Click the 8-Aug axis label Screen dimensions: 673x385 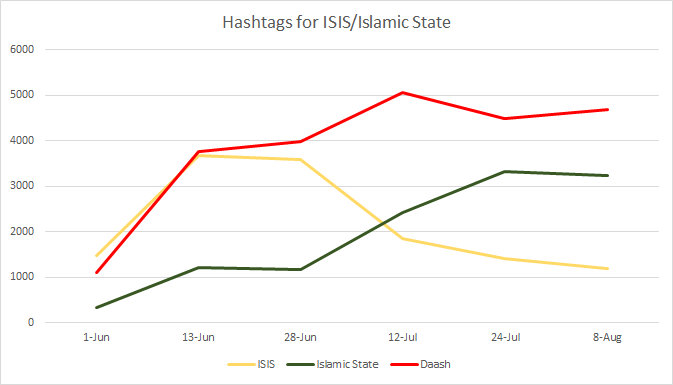(x=607, y=337)
